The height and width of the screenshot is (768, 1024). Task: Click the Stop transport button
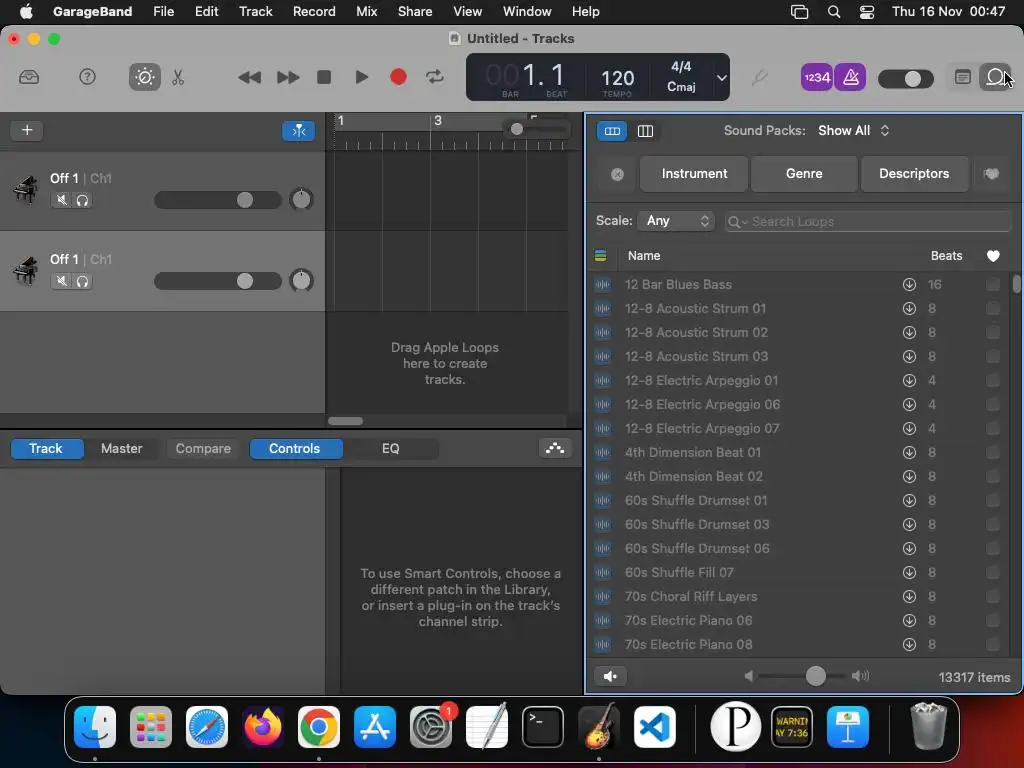tap(324, 77)
